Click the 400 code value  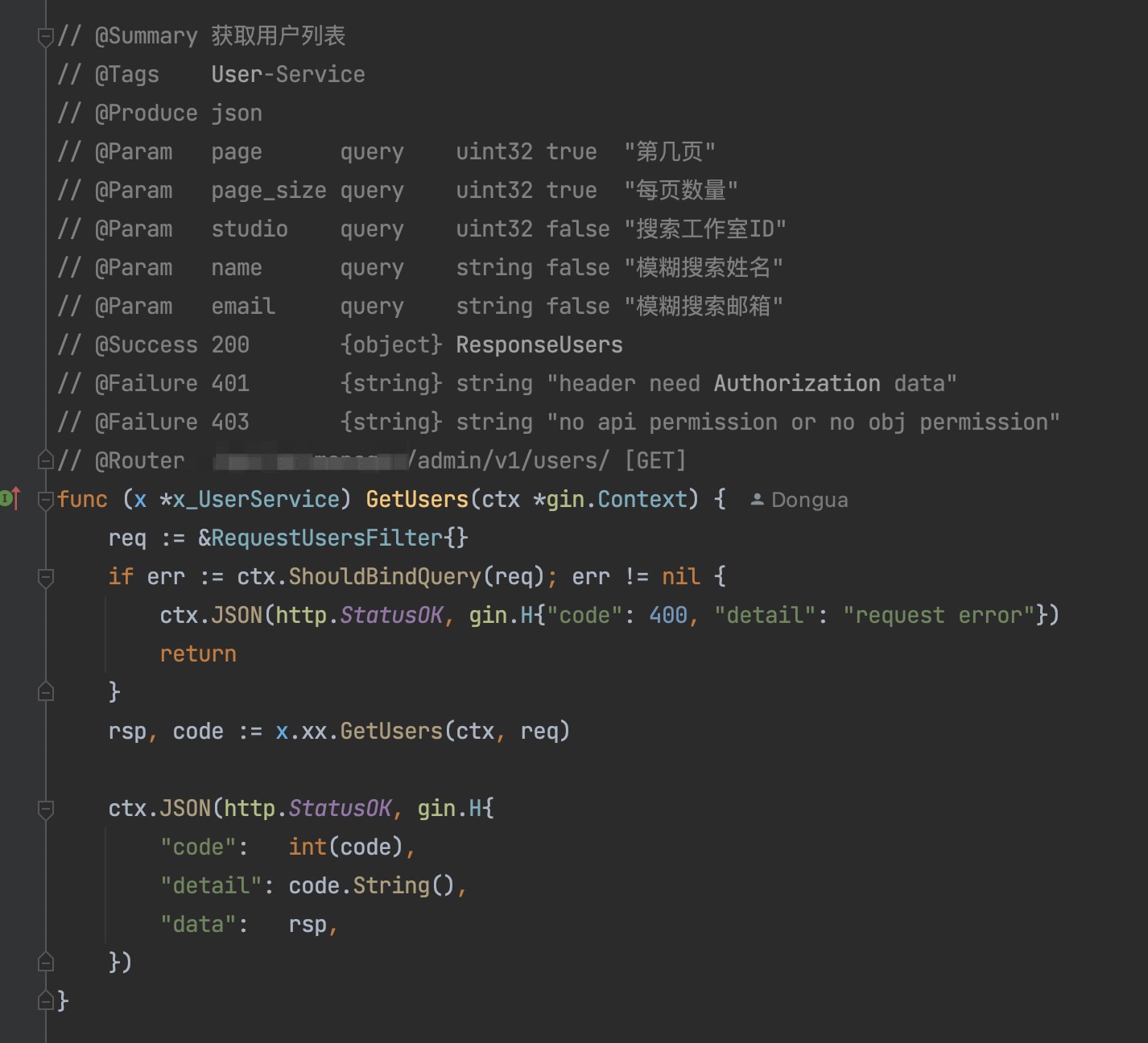pyautogui.click(x=668, y=615)
